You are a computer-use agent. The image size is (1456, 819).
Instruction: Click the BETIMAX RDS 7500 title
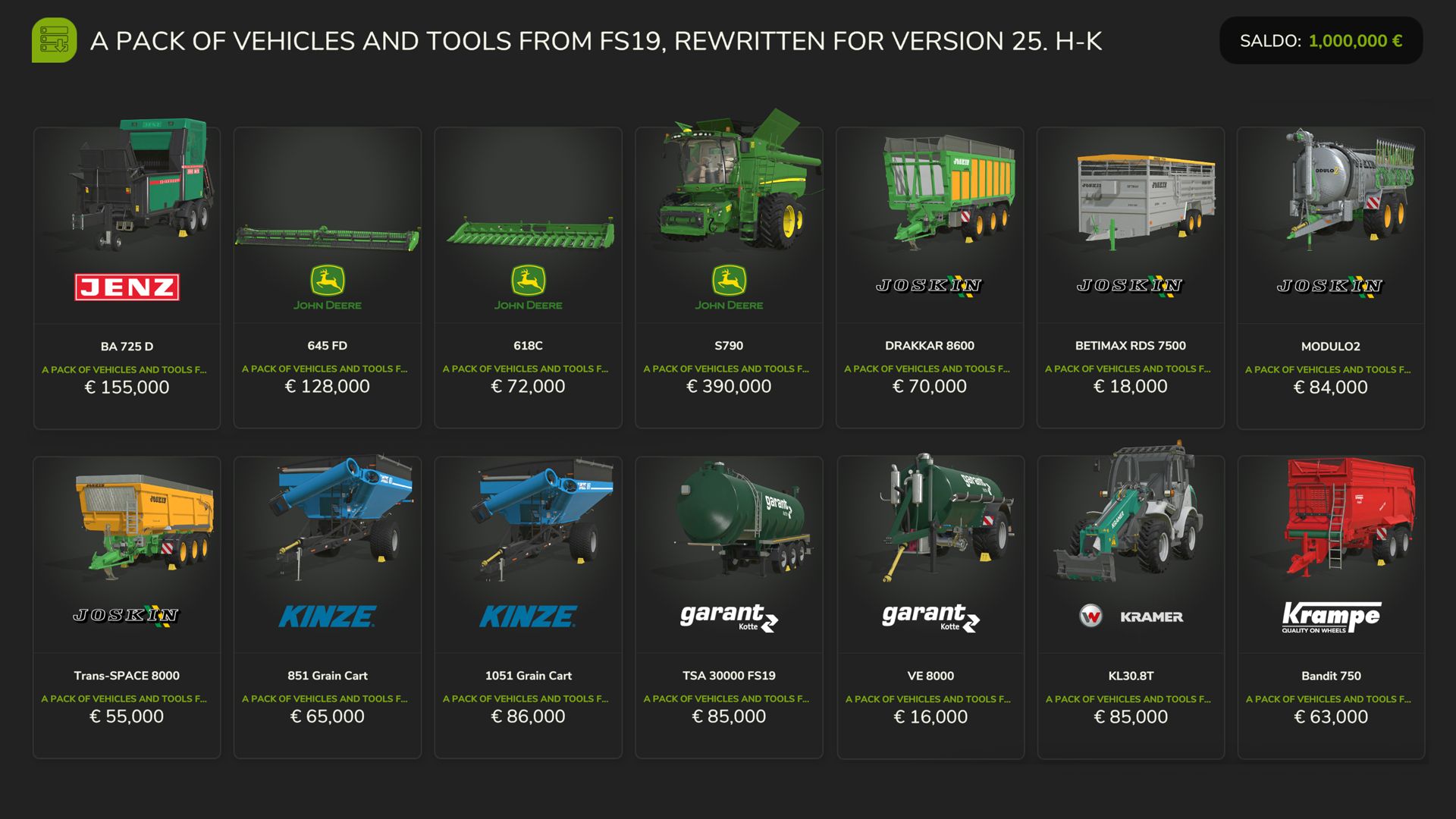click(1130, 346)
